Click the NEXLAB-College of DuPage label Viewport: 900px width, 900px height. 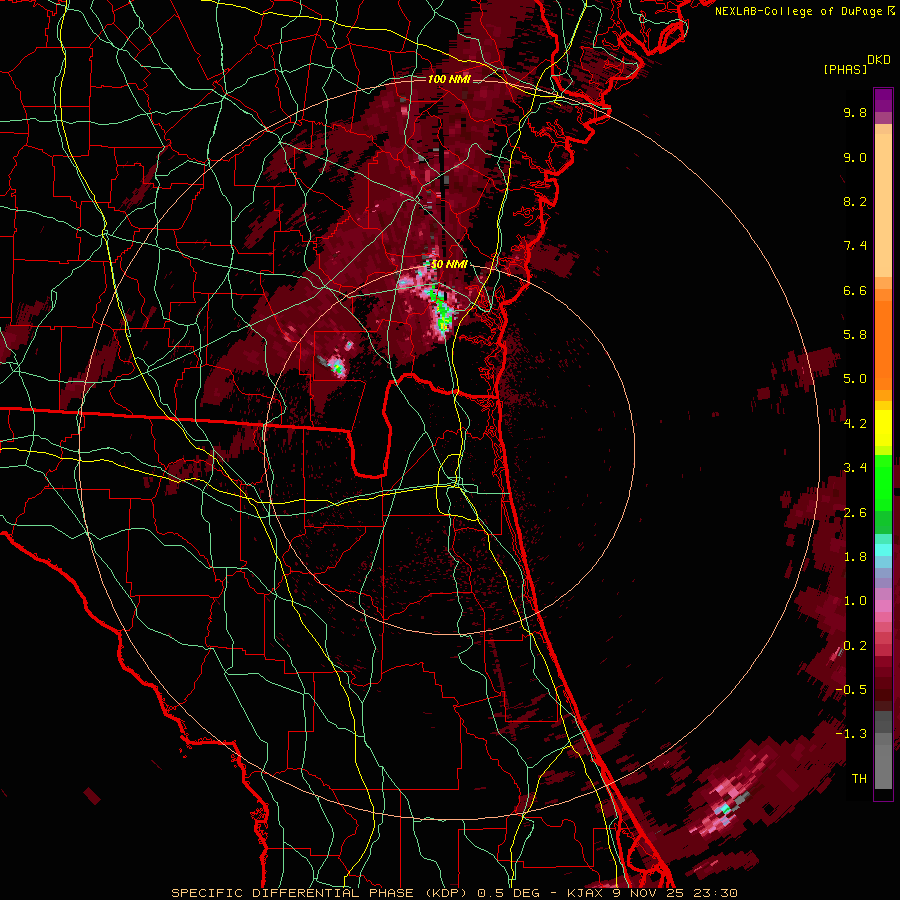[798, 11]
